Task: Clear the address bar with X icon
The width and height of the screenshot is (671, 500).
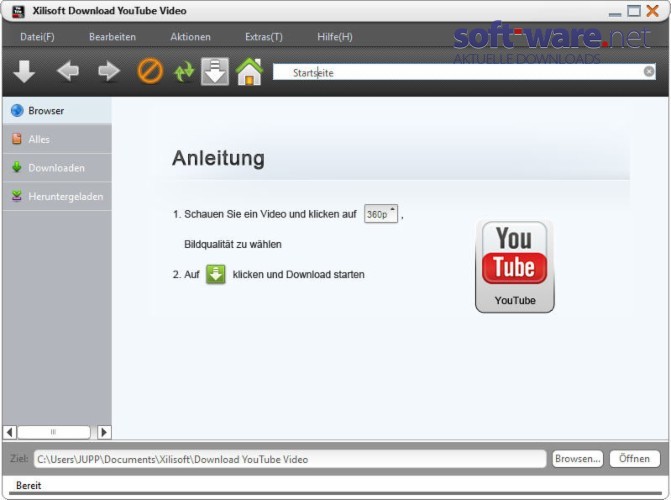Action: pyautogui.click(x=649, y=71)
